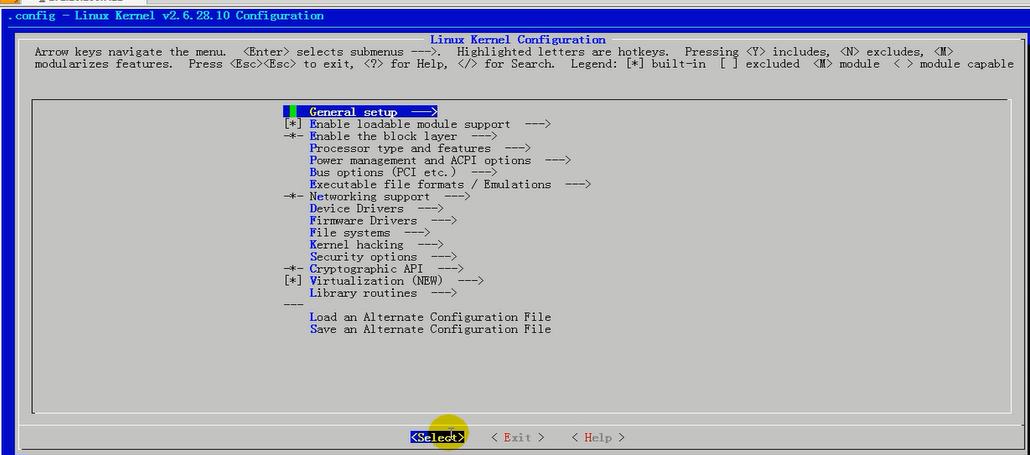
Task: Open the General setup submenu
Action: (x=361, y=112)
